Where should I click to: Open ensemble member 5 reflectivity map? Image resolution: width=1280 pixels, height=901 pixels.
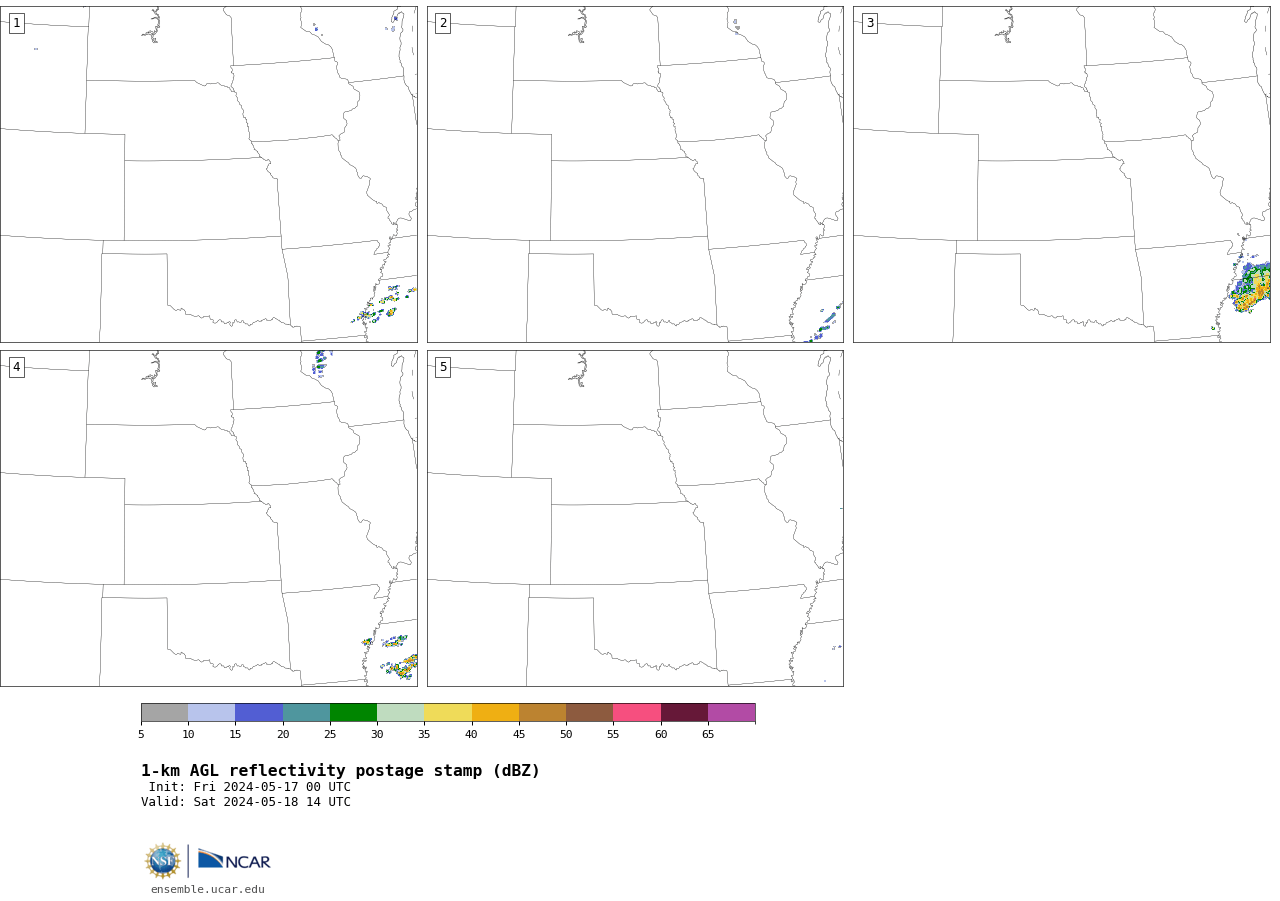click(x=635, y=518)
